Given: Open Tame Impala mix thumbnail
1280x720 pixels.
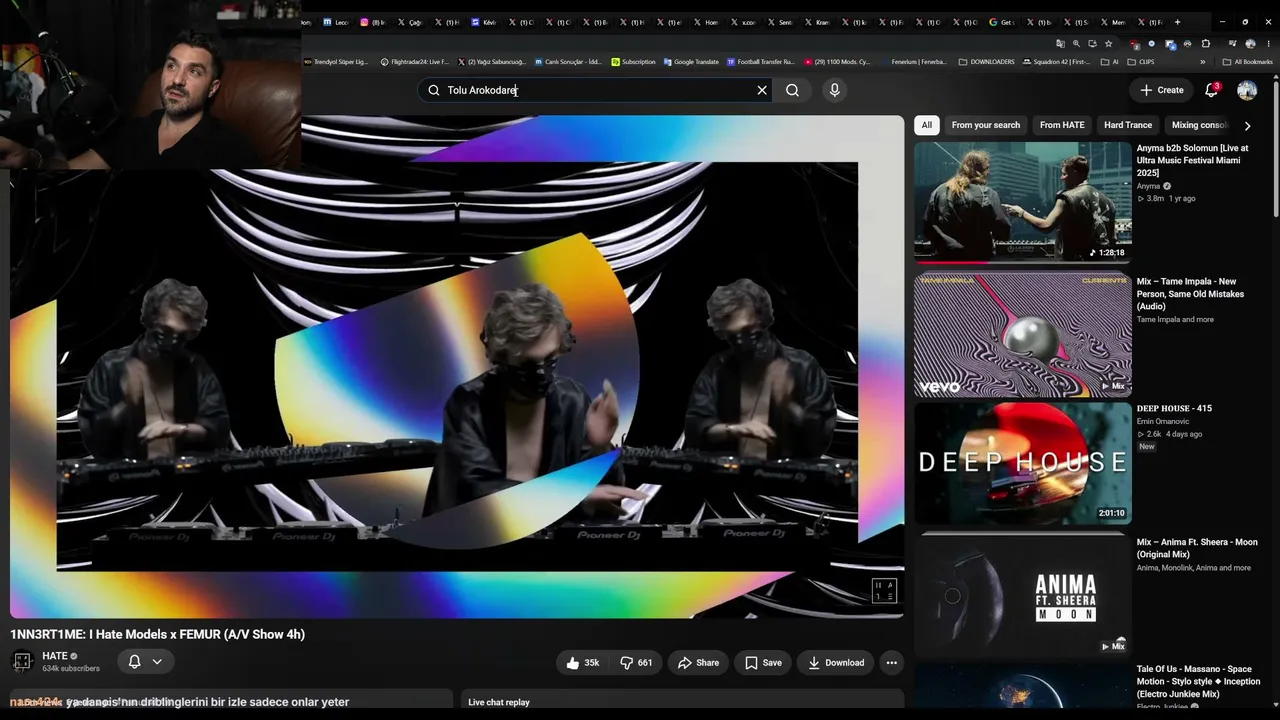Looking at the screenshot, I should pos(1023,334).
